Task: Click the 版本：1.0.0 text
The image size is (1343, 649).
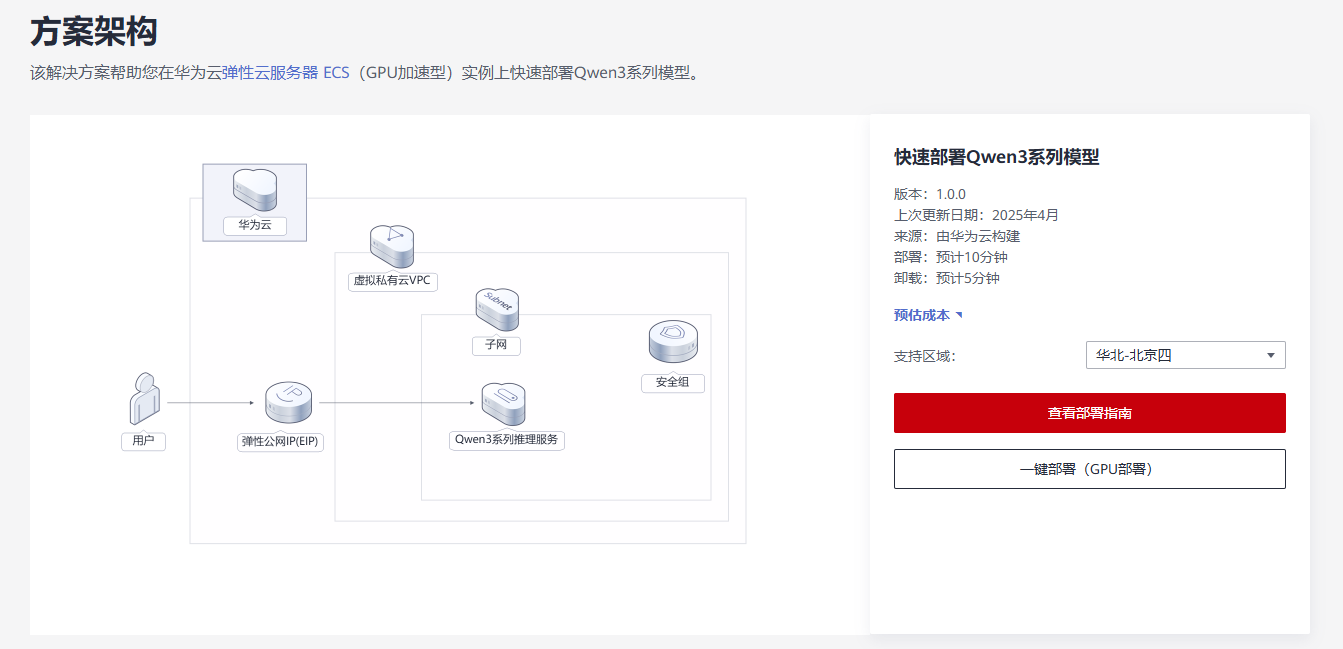Action: point(930,194)
